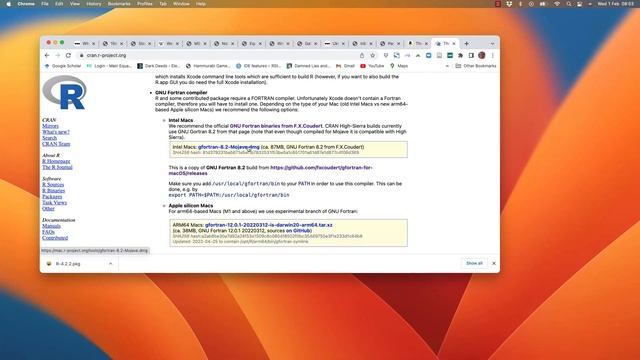Download the gfortran-12.0.1 arm64 tar.xz
640x360 pixels.
269,225
